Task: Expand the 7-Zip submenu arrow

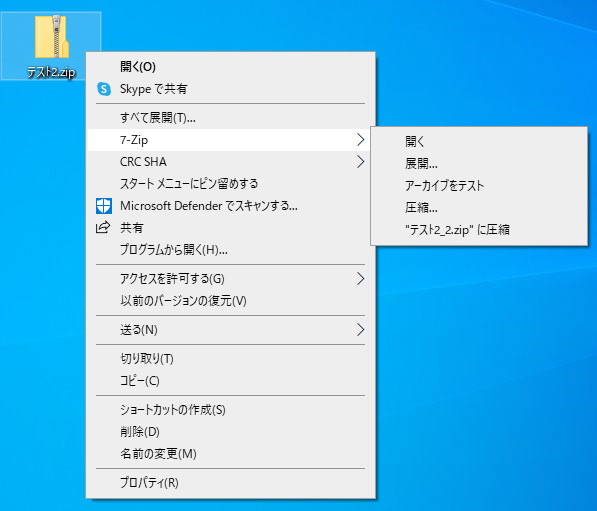Action: point(360,140)
